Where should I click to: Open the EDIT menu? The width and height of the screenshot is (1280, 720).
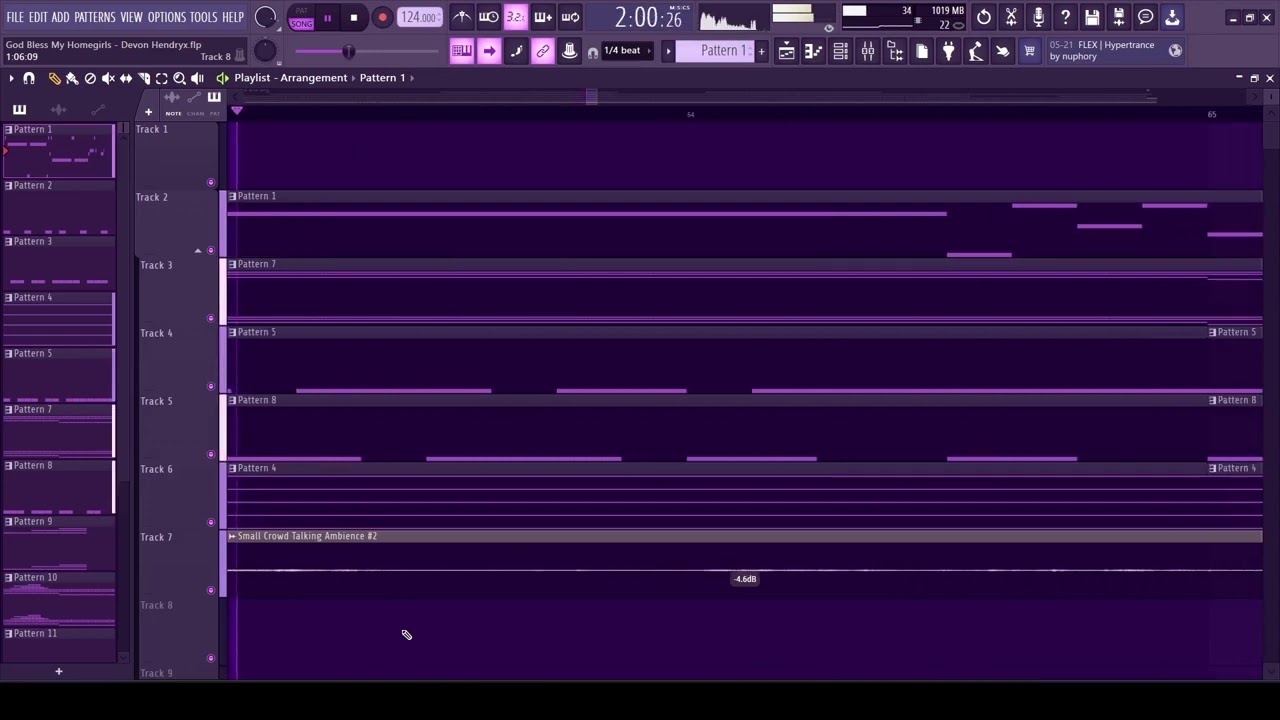point(38,17)
